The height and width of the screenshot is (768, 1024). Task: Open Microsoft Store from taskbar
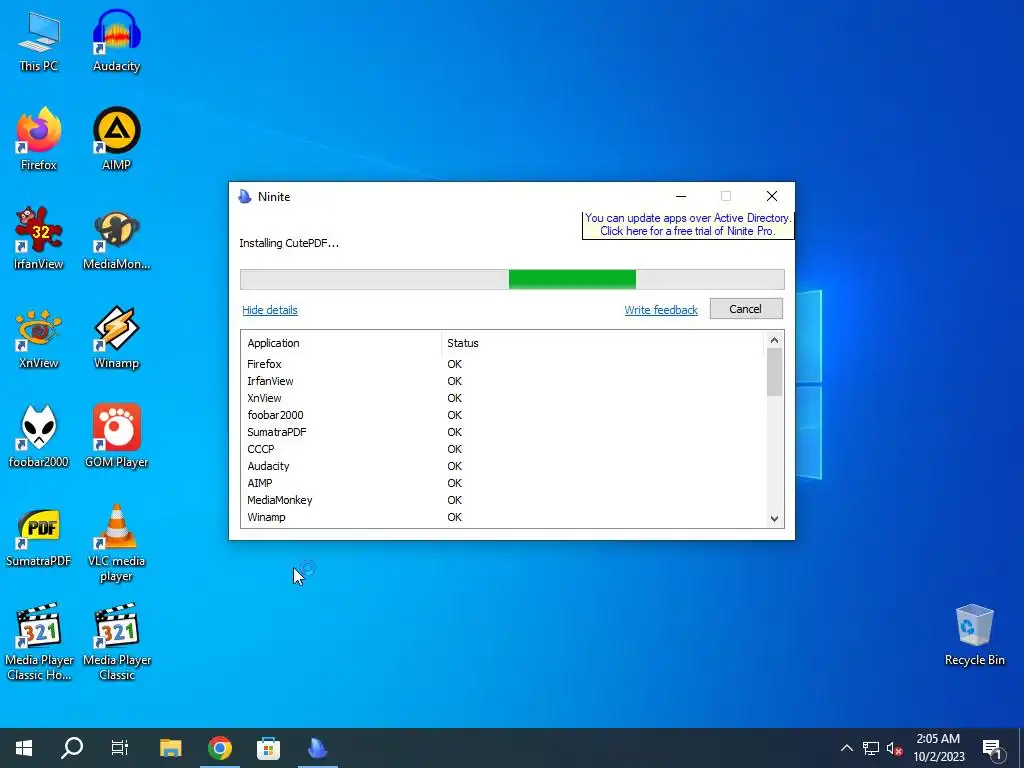[x=268, y=748]
